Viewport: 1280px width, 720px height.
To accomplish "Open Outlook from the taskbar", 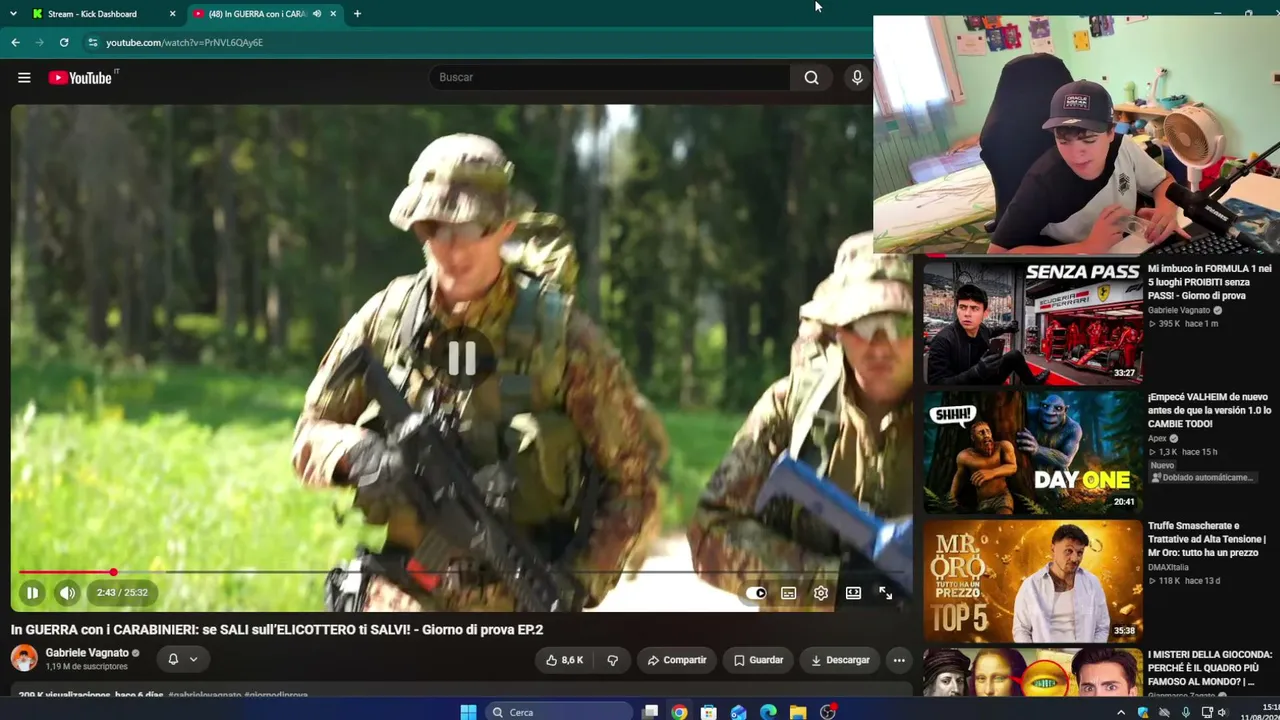I will 739,712.
